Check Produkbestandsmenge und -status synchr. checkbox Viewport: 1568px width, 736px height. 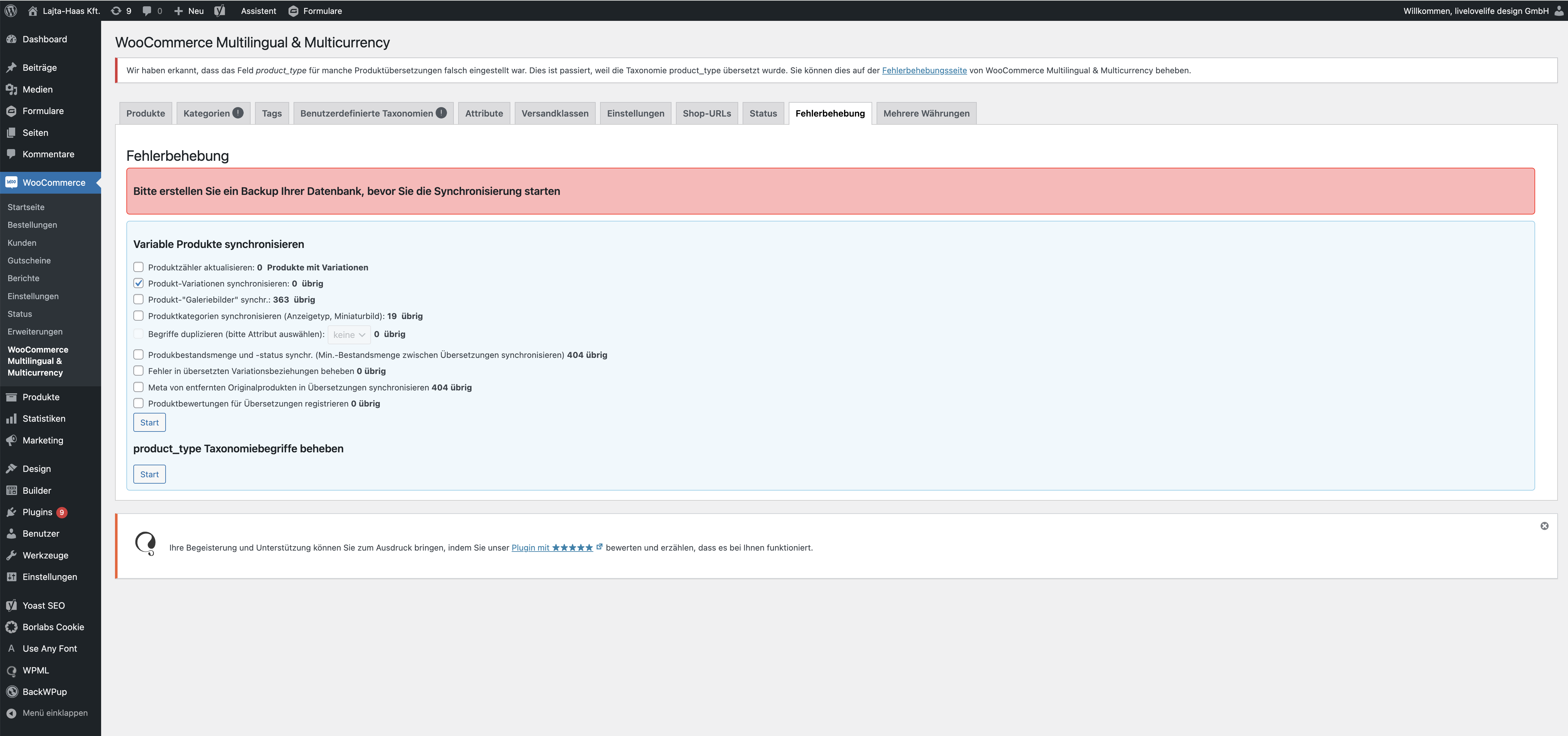[x=138, y=355]
